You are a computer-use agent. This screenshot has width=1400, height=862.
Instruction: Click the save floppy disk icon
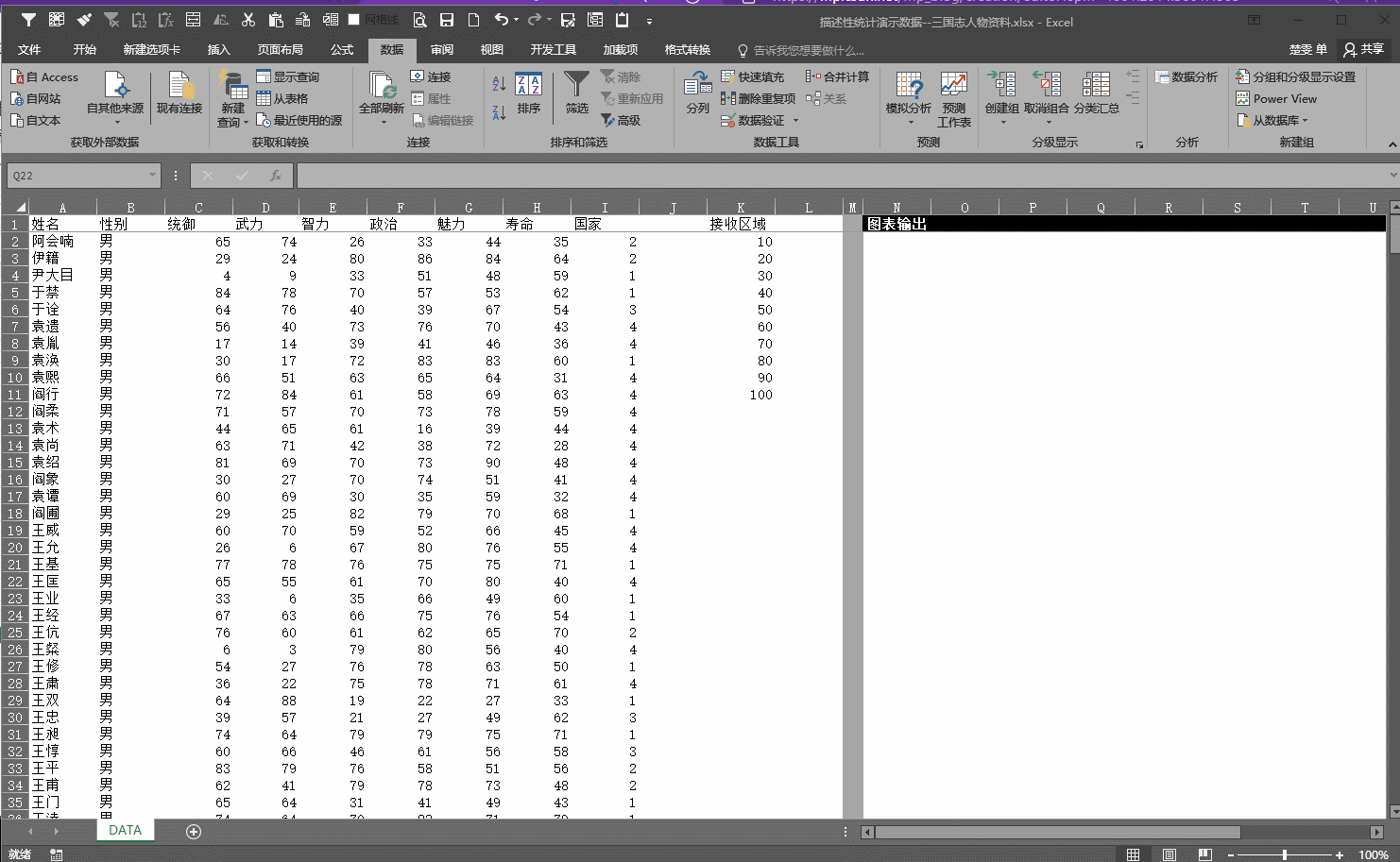tap(447, 20)
